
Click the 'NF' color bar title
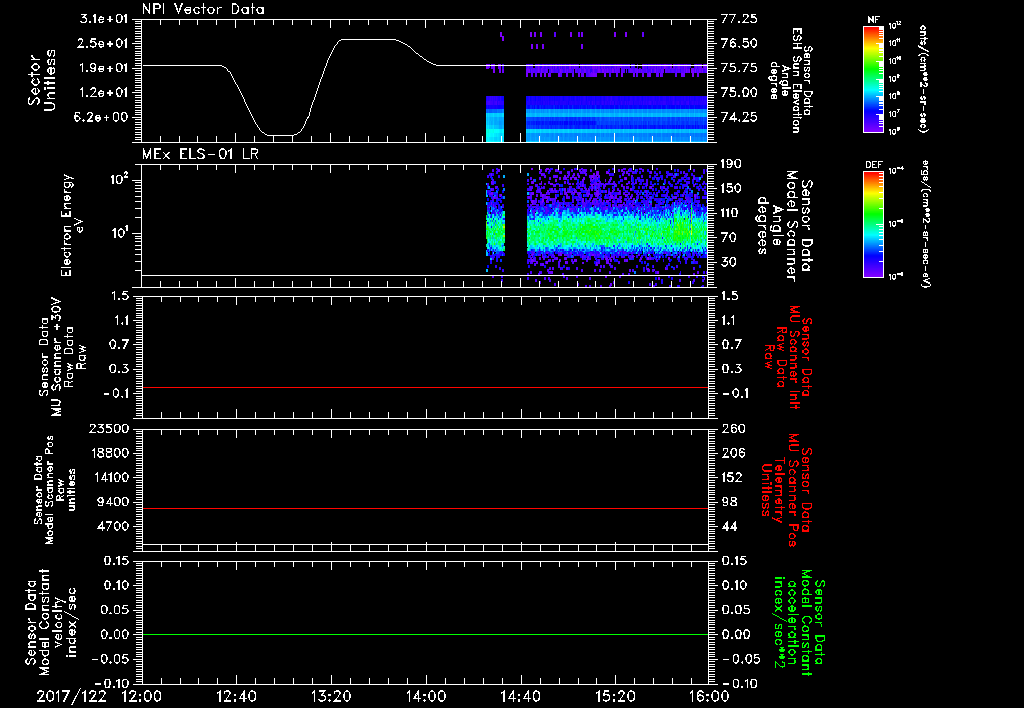874,20
